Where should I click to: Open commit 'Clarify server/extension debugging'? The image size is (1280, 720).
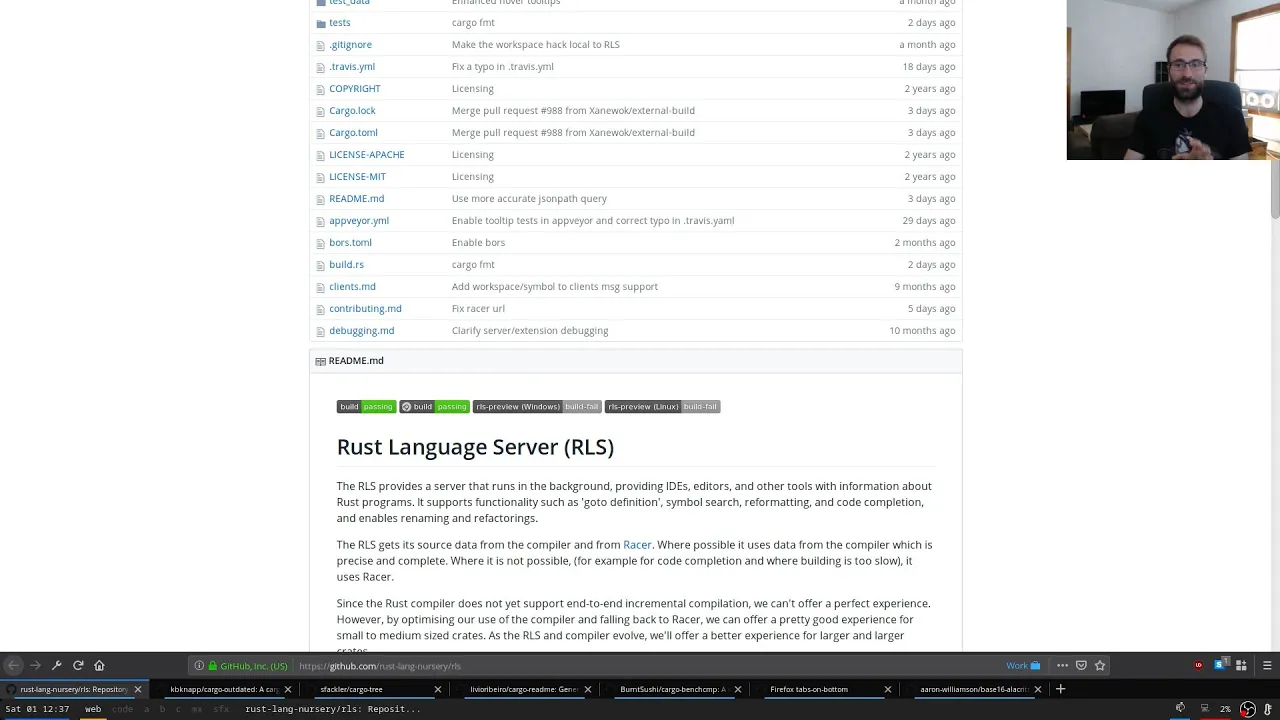[530, 330]
